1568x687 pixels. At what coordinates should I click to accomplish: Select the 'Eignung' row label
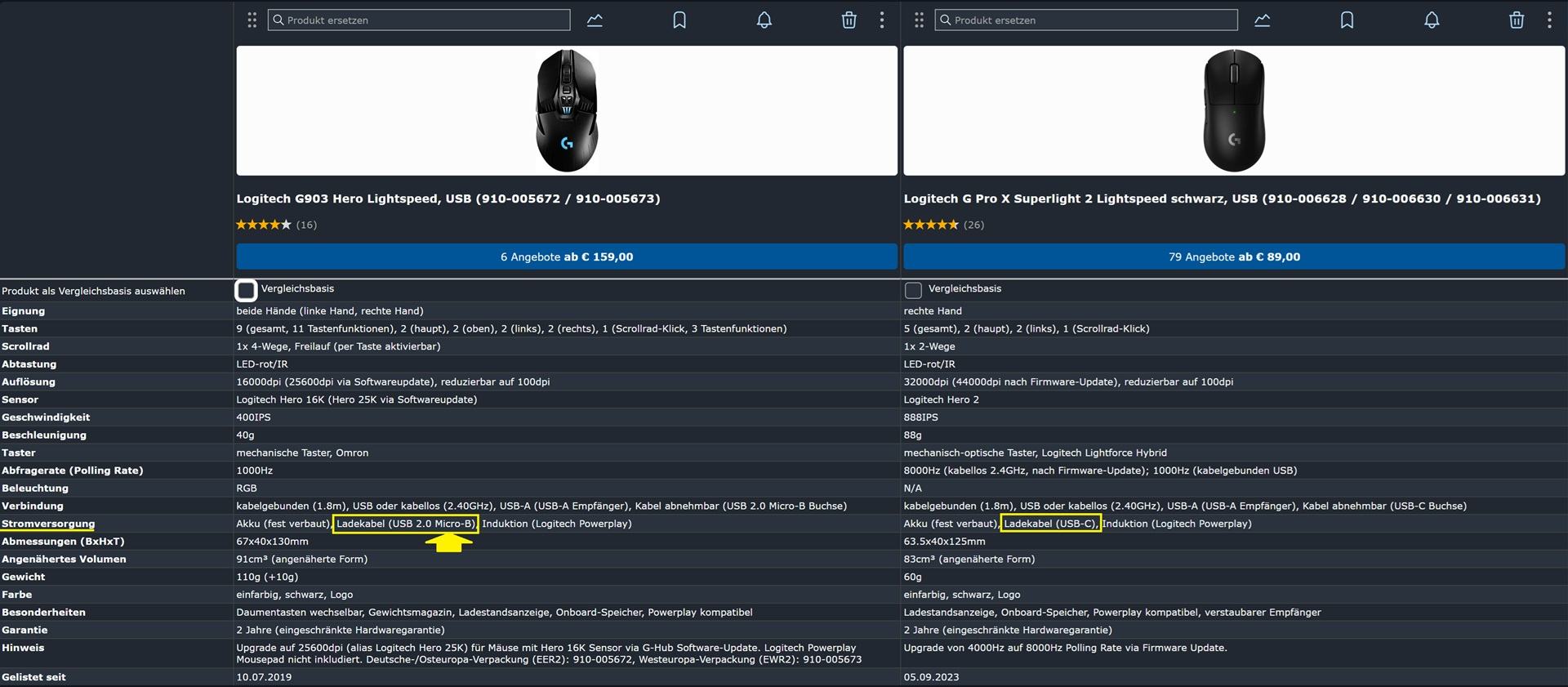click(x=23, y=311)
